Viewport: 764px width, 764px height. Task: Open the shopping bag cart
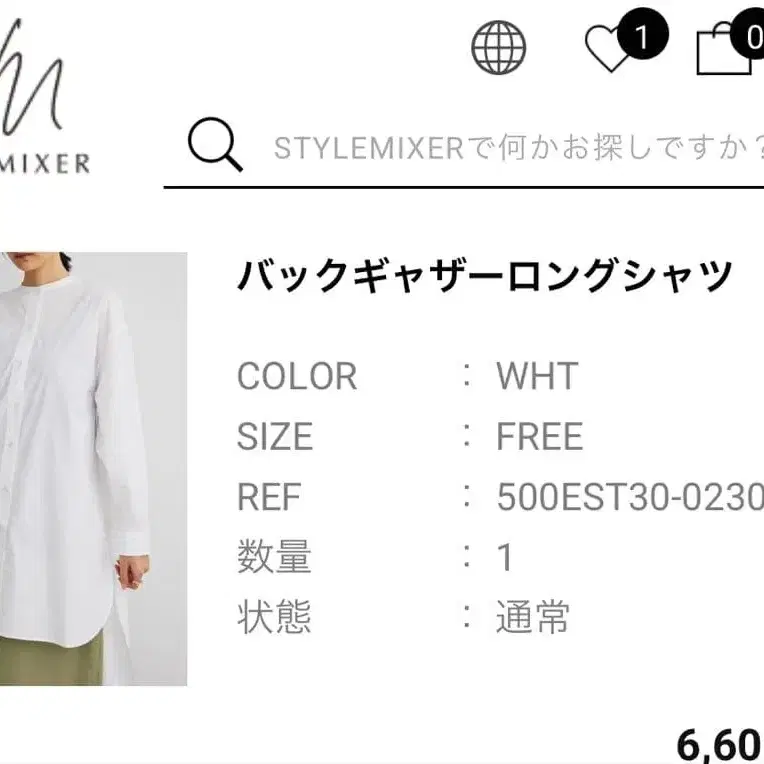point(724,51)
